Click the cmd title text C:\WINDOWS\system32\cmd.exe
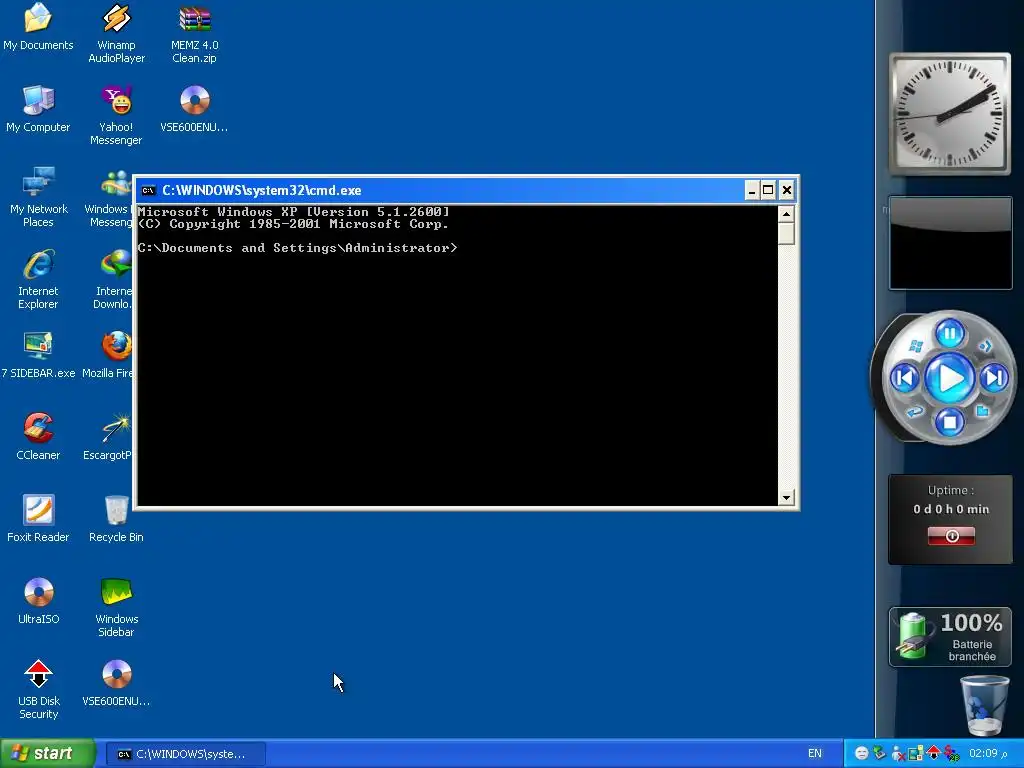The width and height of the screenshot is (1024, 768). click(x=262, y=191)
